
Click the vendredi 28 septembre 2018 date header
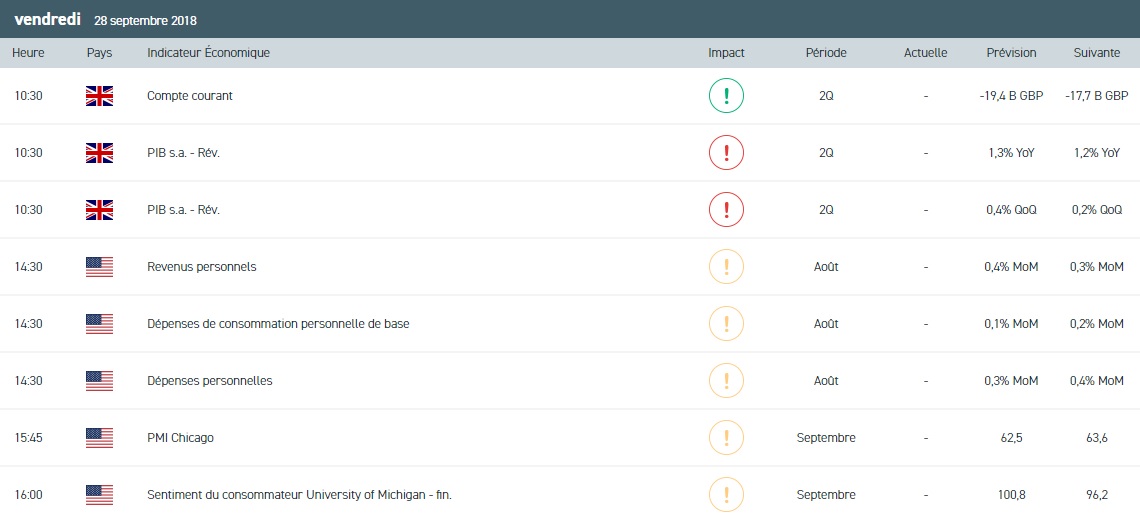point(105,20)
